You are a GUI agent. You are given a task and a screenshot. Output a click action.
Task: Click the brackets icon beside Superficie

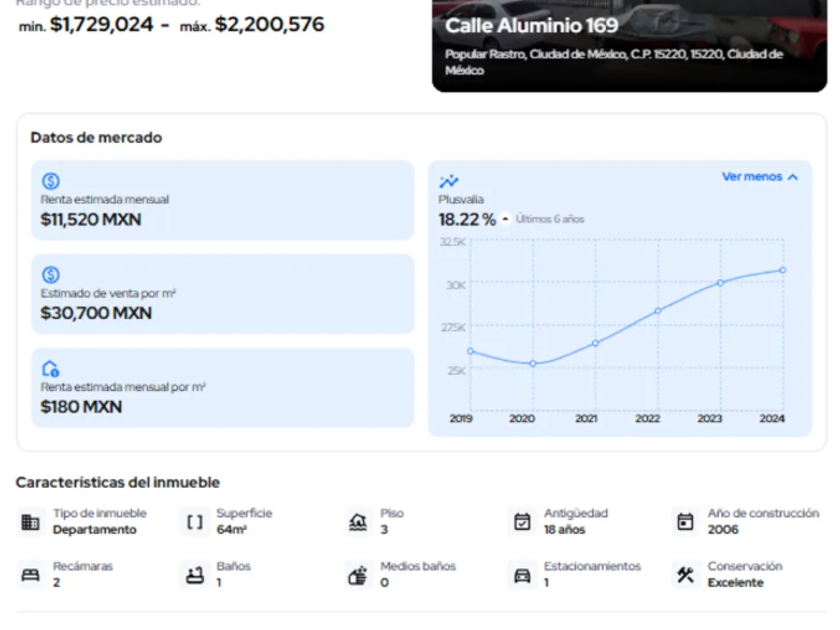click(x=194, y=522)
